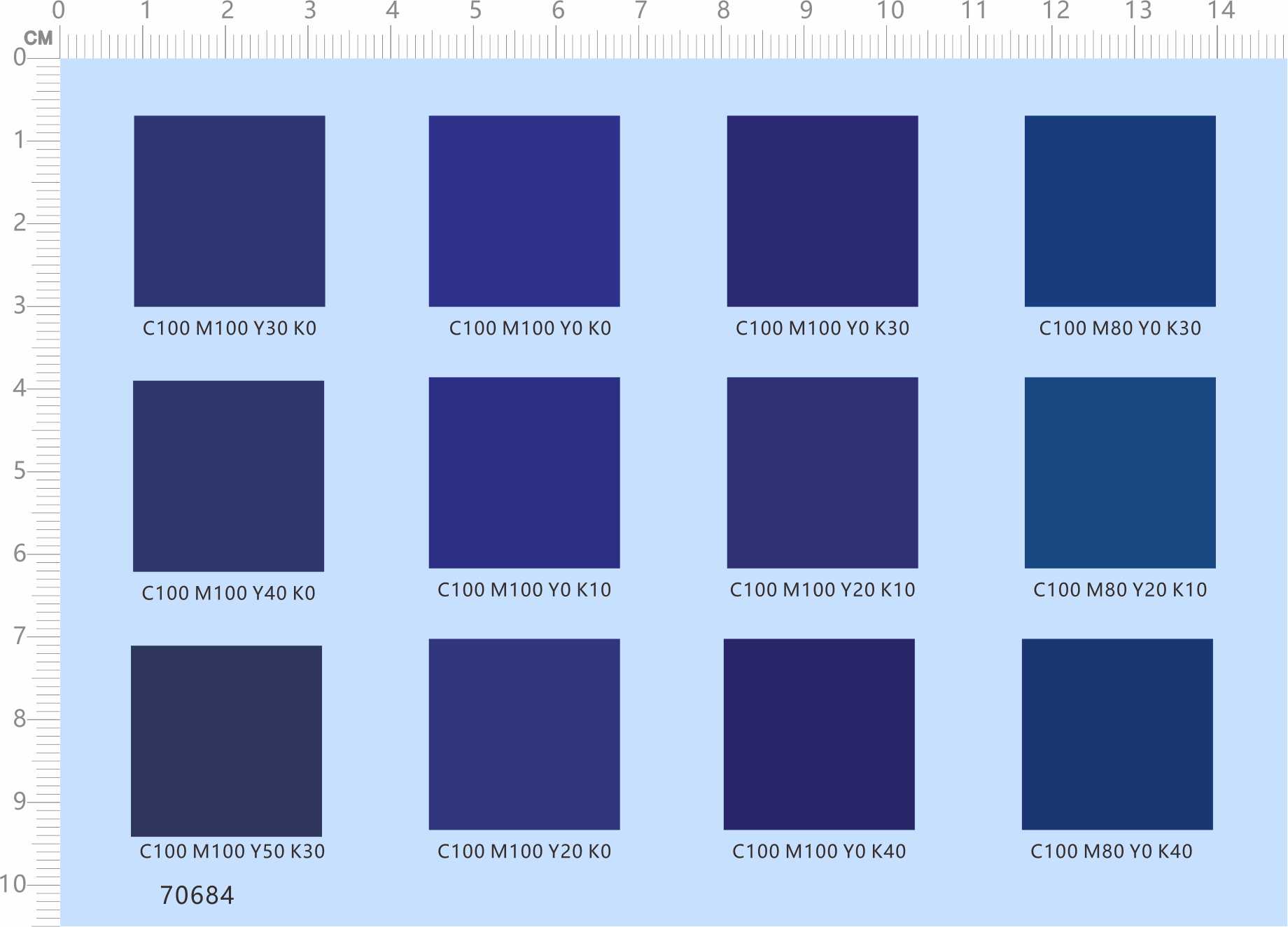Select the C100 M100 Y0 K0 swatch

tap(524, 211)
